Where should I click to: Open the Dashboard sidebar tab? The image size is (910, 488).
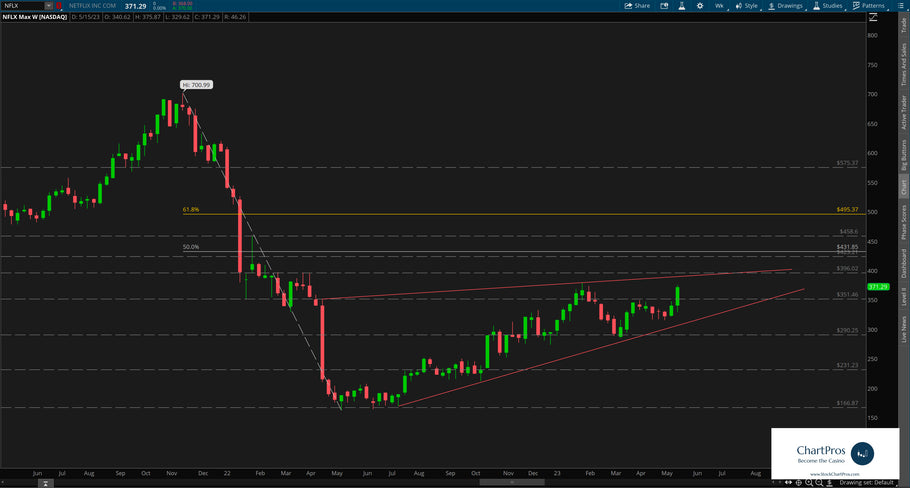[904, 264]
